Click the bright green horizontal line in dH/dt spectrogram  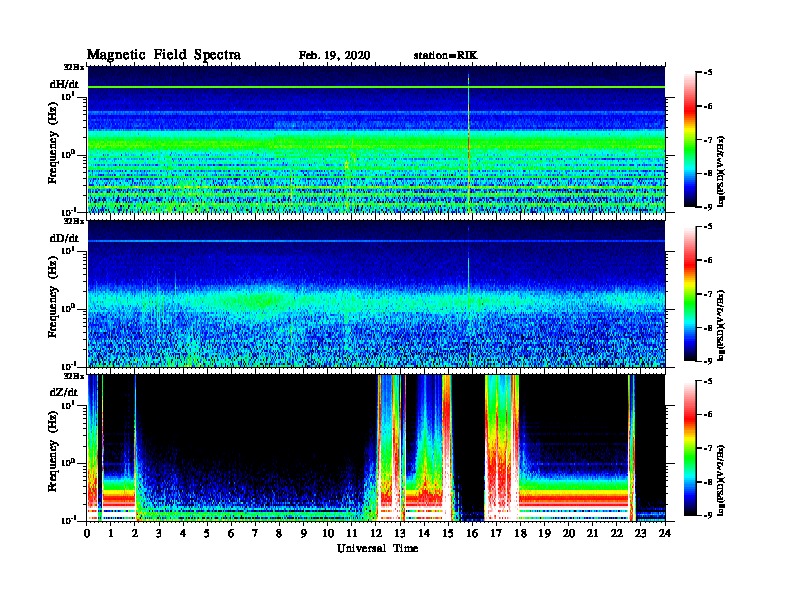[x=376, y=87]
